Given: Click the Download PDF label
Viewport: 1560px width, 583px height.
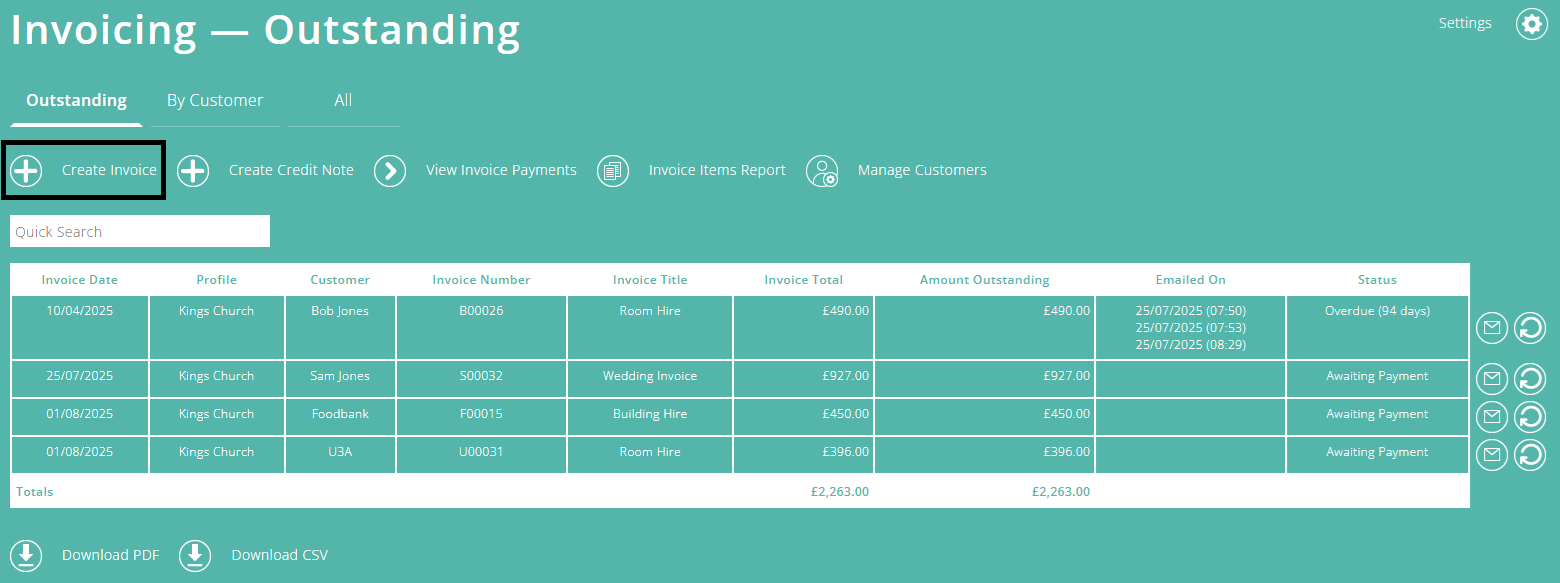Looking at the screenshot, I should [x=110, y=555].
